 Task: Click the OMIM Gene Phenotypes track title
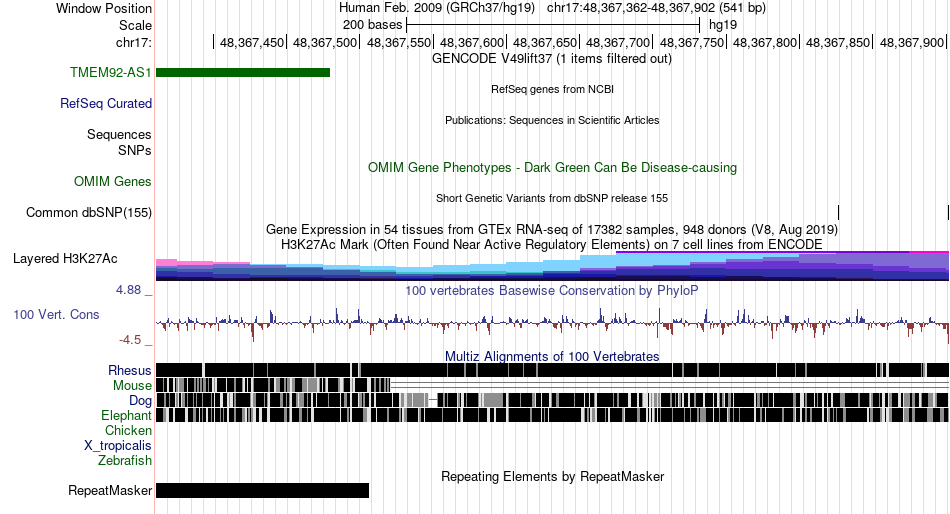[552, 167]
